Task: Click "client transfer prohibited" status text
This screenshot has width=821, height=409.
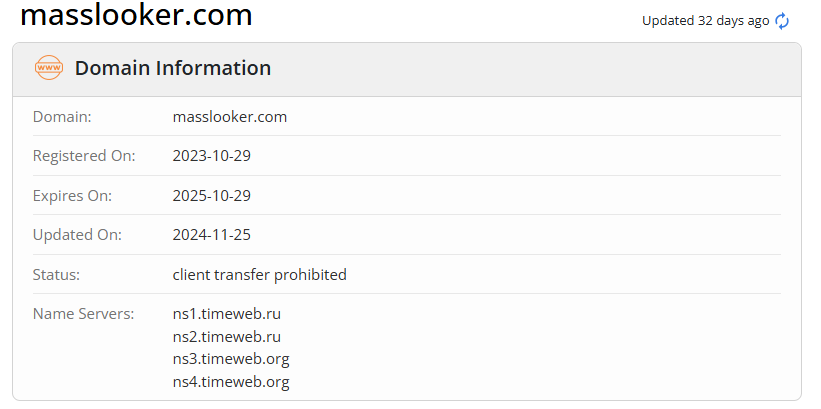Action: click(x=259, y=274)
